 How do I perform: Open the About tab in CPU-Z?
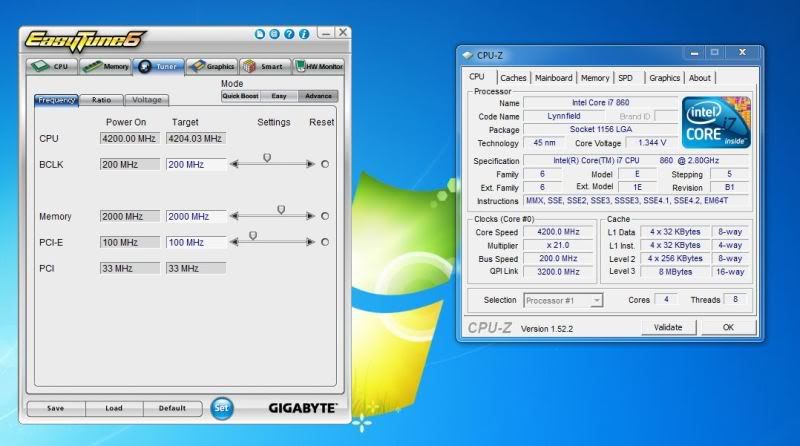click(699, 78)
